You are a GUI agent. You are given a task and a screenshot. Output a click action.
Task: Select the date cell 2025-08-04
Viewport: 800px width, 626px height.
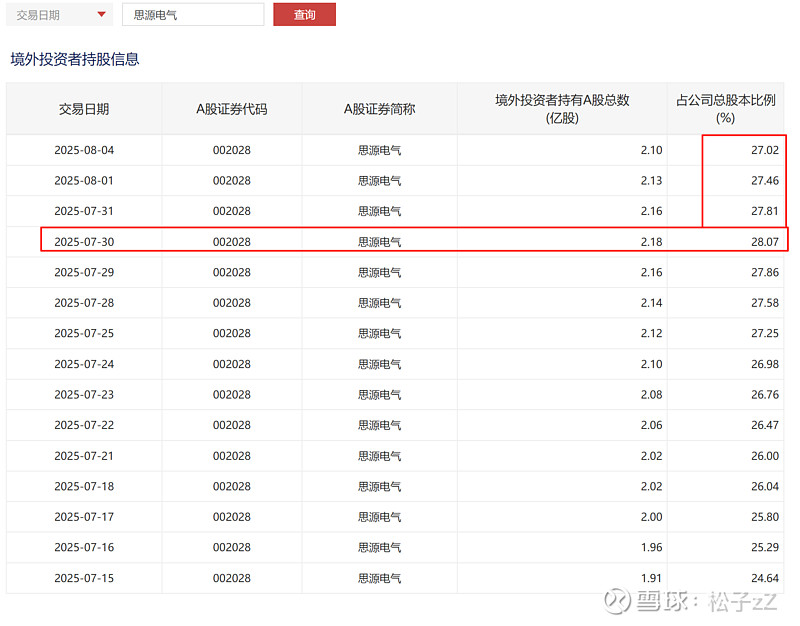click(84, 150)
